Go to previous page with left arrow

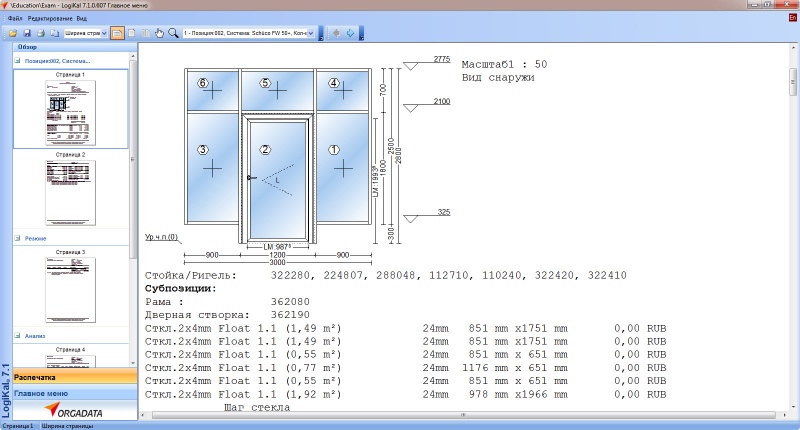point(336,33)
